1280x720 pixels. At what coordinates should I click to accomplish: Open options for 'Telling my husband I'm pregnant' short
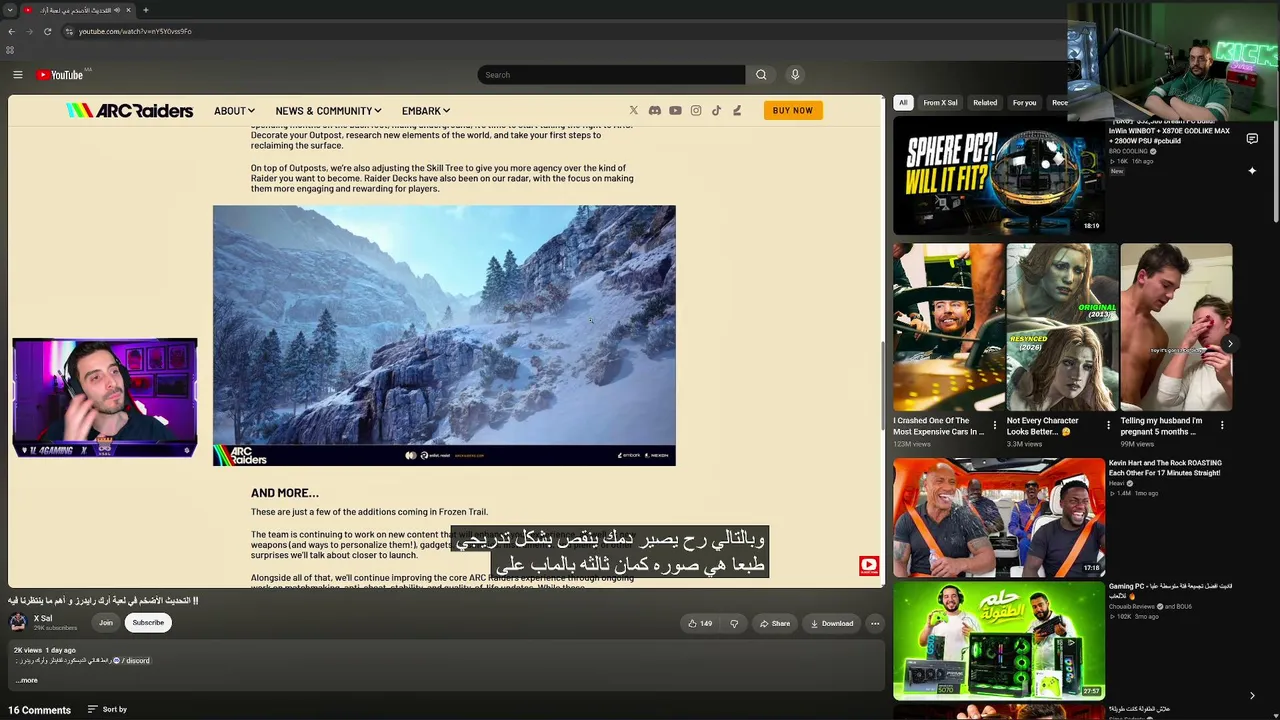tap(1222, 425)
